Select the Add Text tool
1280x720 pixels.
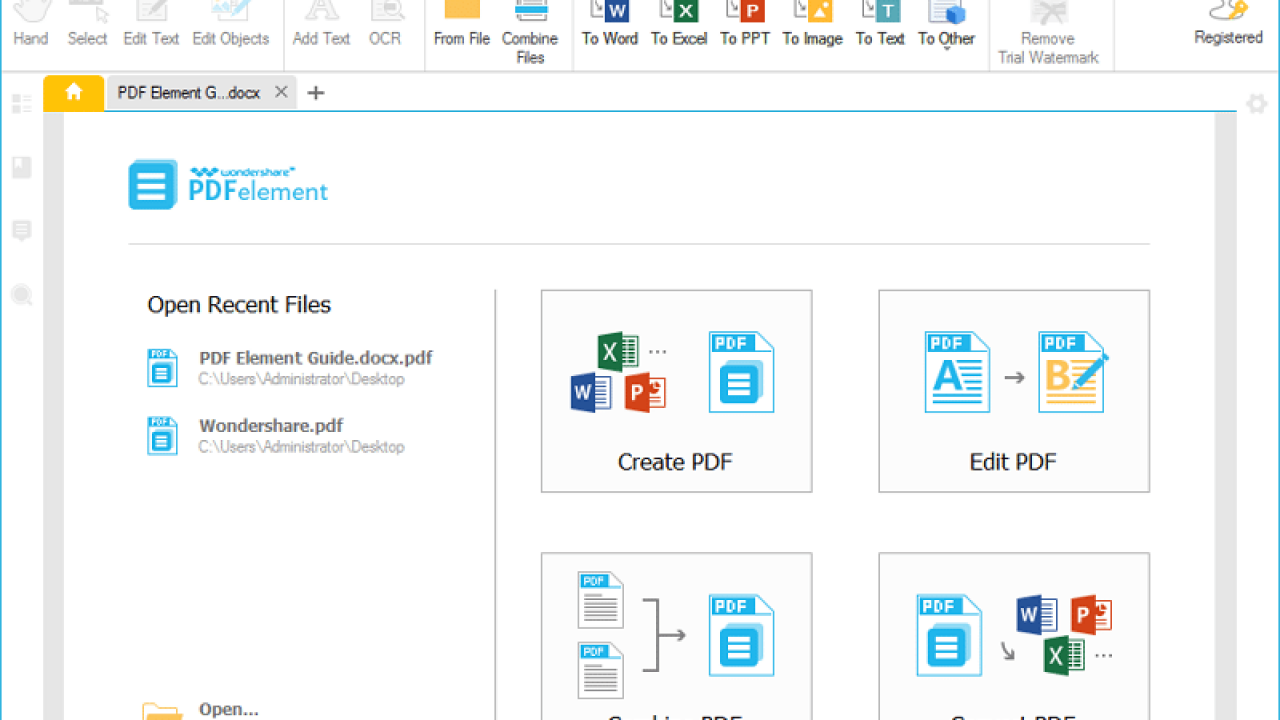pyautogui.click(x=321, y=25)
